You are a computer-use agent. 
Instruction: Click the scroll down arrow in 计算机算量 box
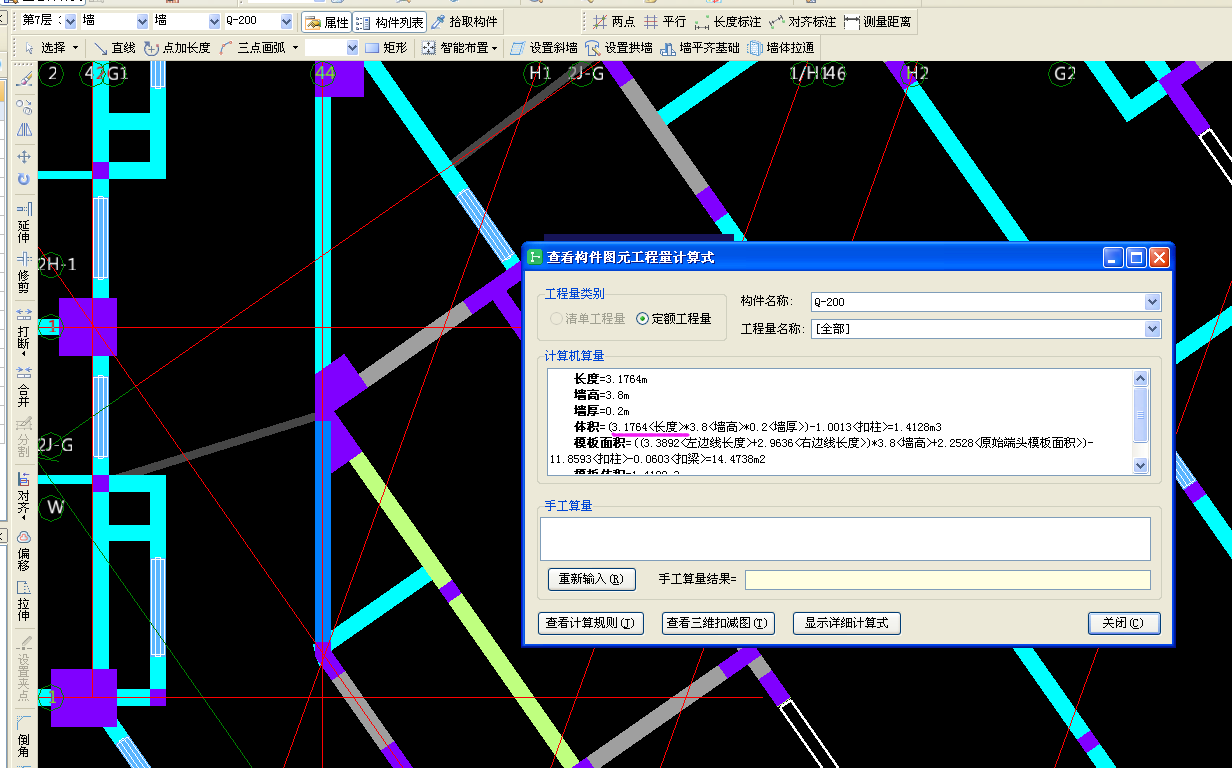tap(1141, 465)
